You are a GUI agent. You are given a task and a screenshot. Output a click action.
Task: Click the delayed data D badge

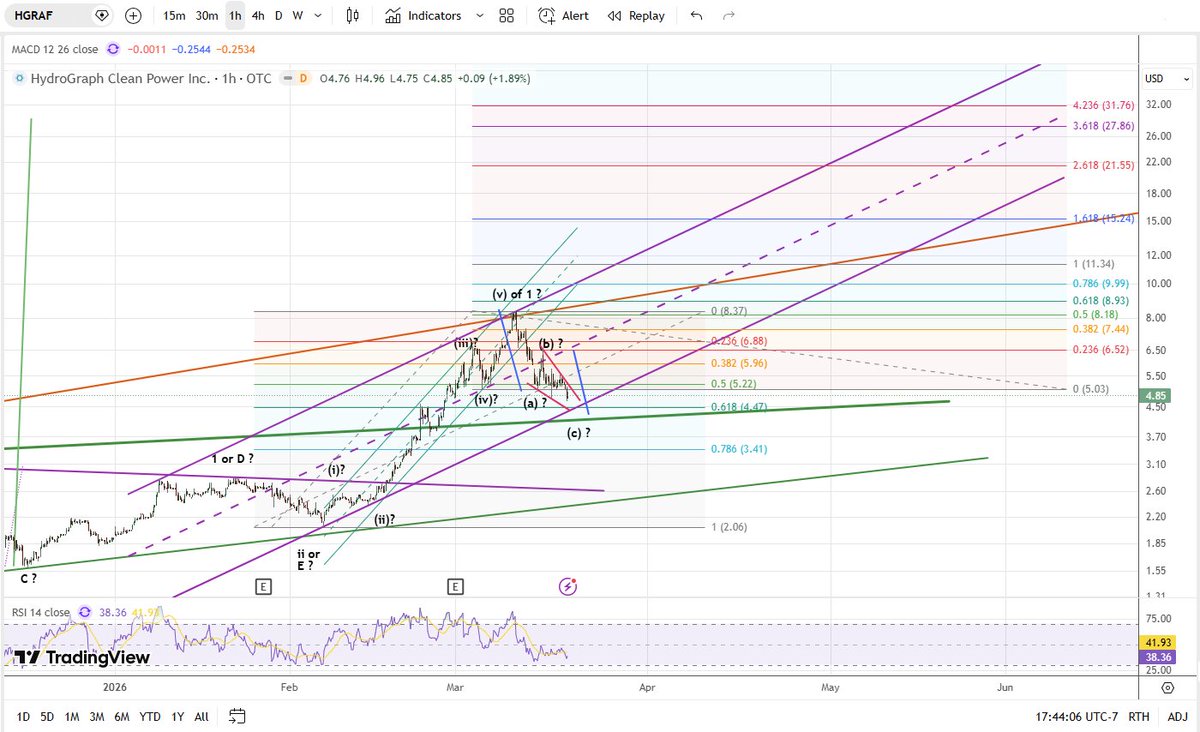(x=303, y=78)
